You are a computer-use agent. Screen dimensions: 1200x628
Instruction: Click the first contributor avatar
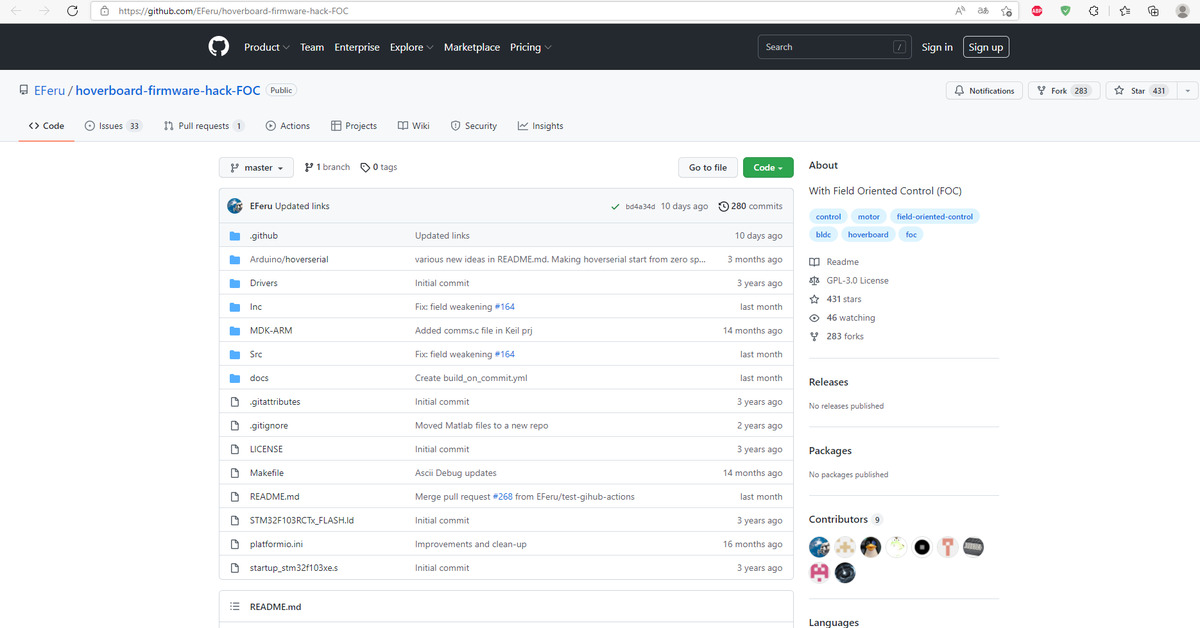819,546
